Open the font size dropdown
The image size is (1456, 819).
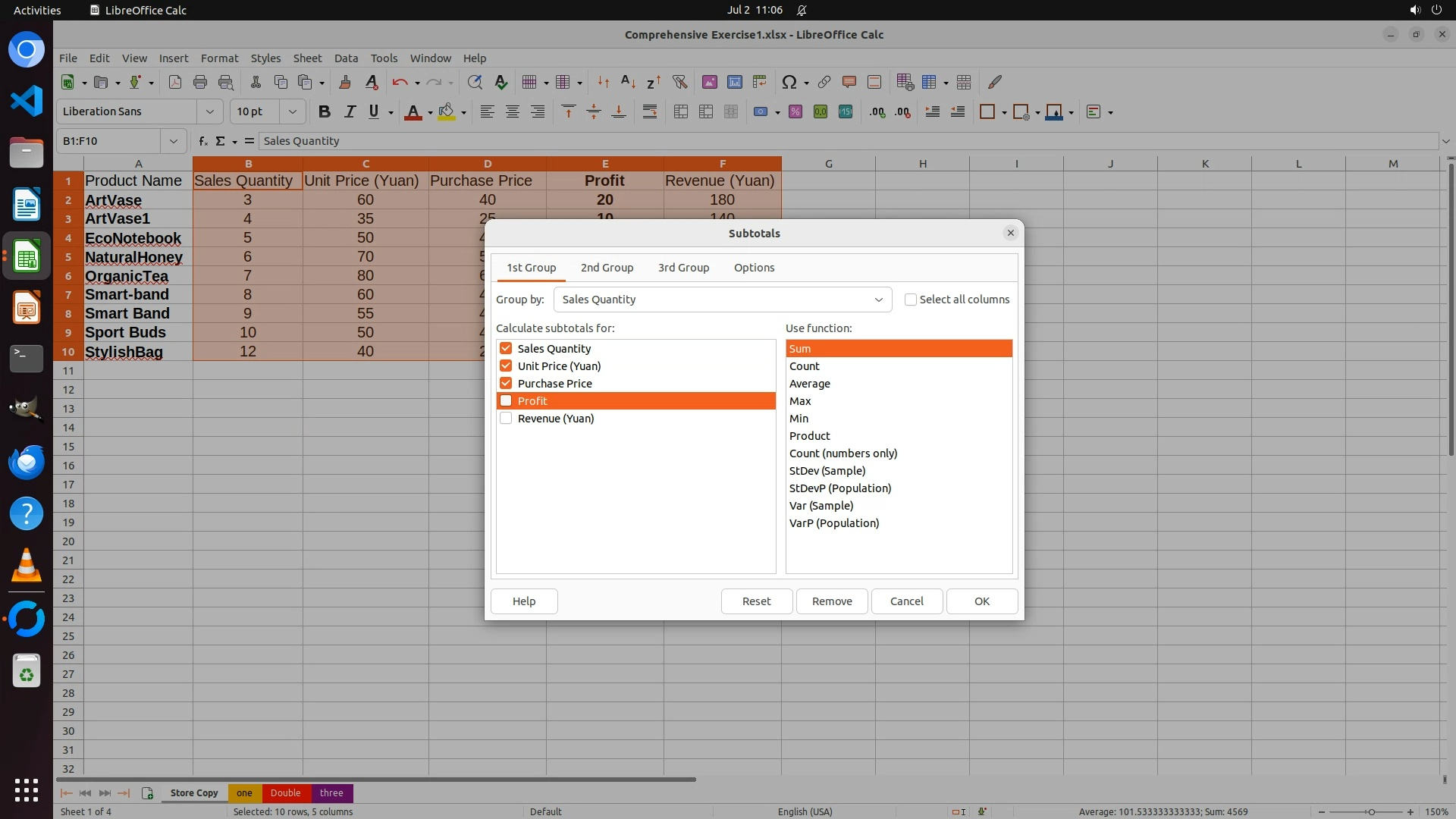click(x=292, y=111)
